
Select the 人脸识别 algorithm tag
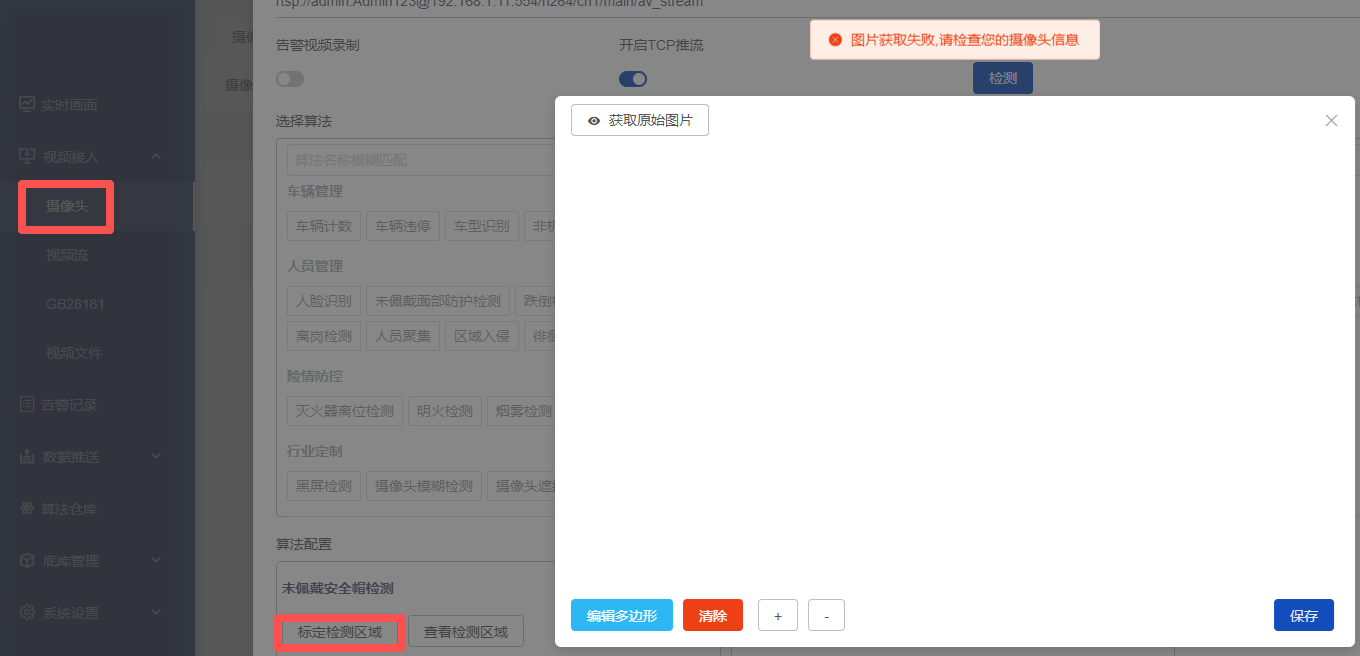click(x=323, y=301)
